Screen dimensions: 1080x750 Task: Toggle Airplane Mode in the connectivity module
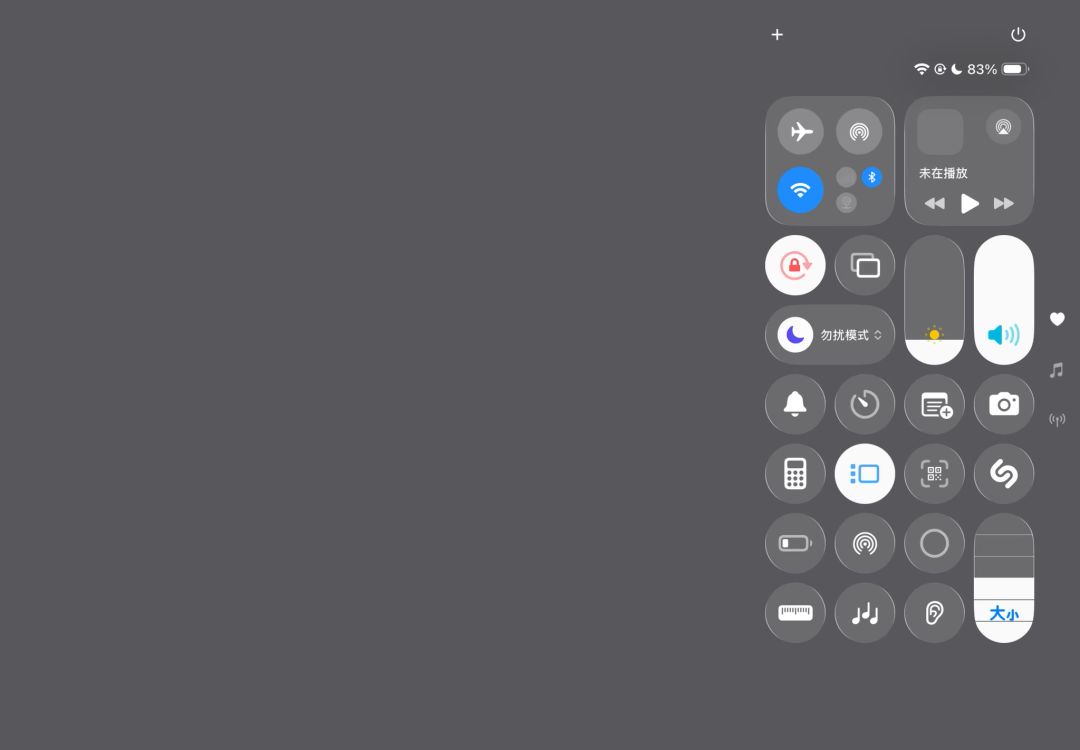(x=800, y=131)
